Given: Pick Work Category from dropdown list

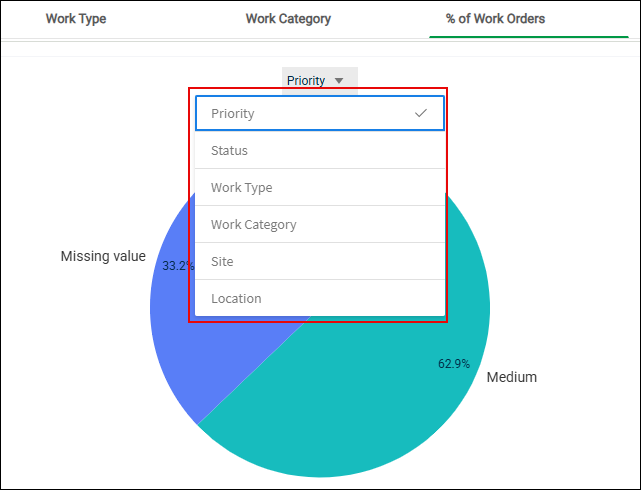Looking at the screenshot, I should pos(320,224).
